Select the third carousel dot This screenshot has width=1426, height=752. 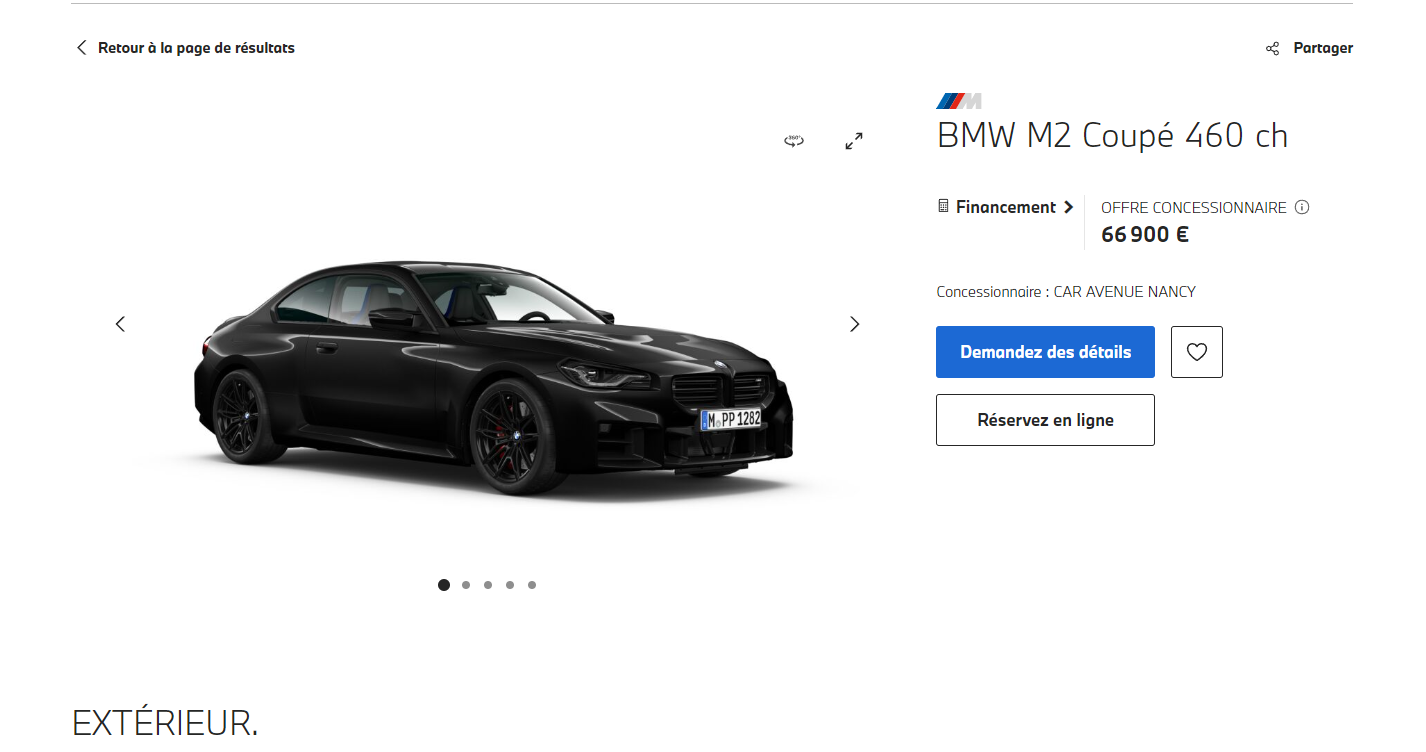click(488, 585)
